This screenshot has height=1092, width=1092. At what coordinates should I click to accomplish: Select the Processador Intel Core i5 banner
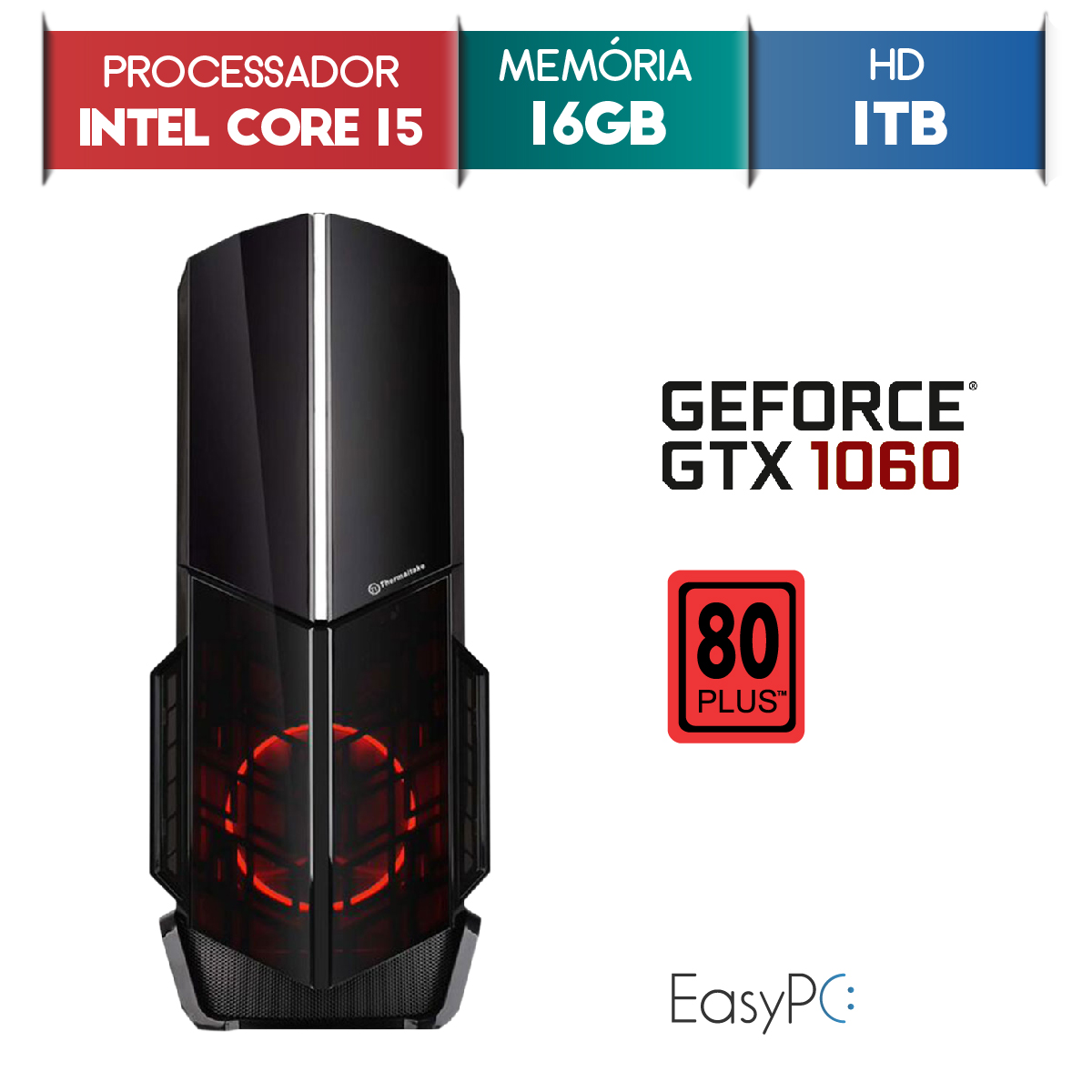[x=250, y=100]
